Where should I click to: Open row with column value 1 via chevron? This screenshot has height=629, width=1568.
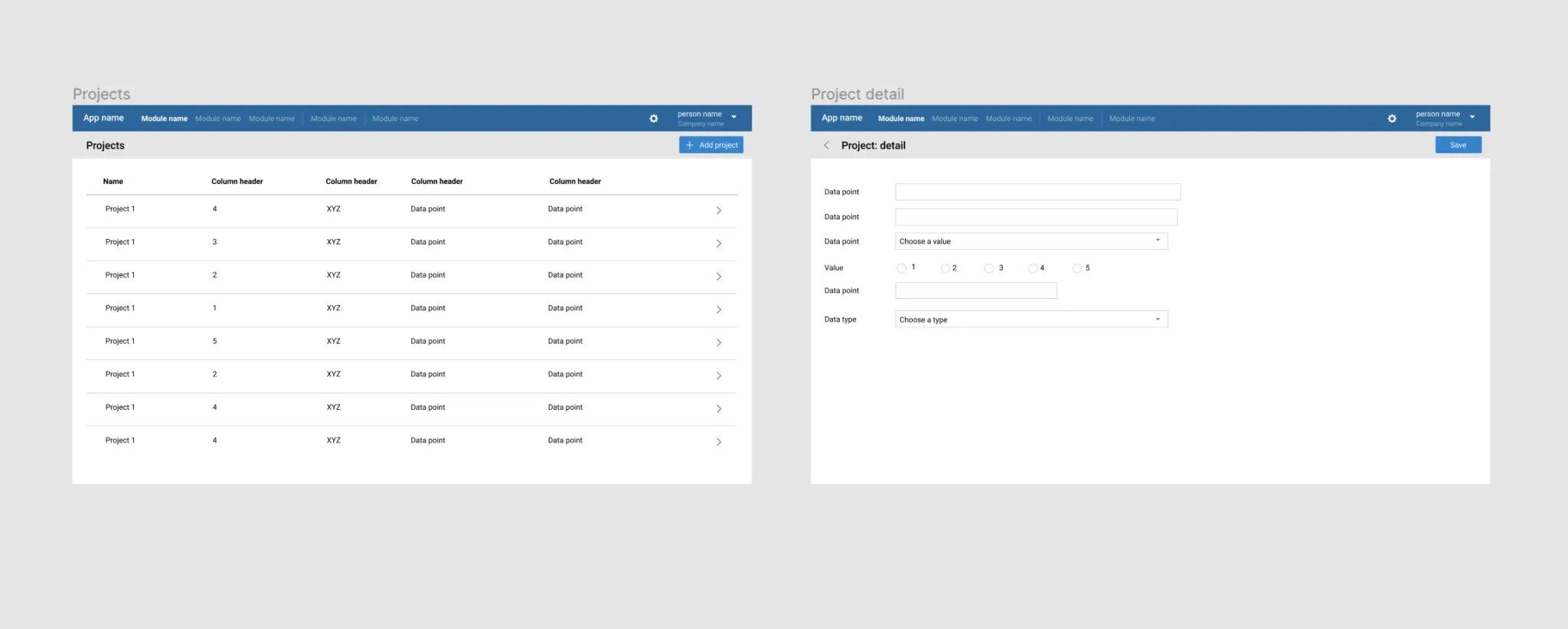click(719, 310)
